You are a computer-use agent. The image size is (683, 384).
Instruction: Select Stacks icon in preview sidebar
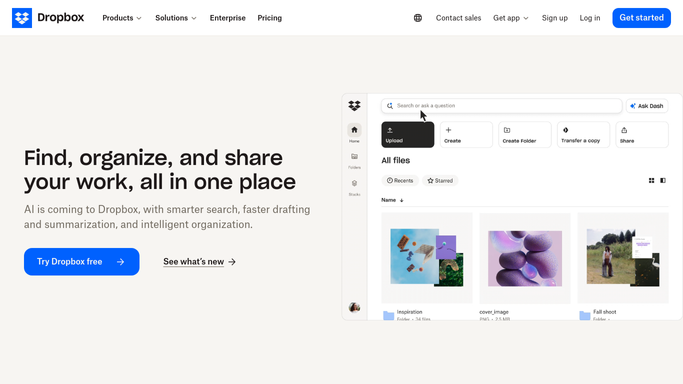tap(354, 183)
